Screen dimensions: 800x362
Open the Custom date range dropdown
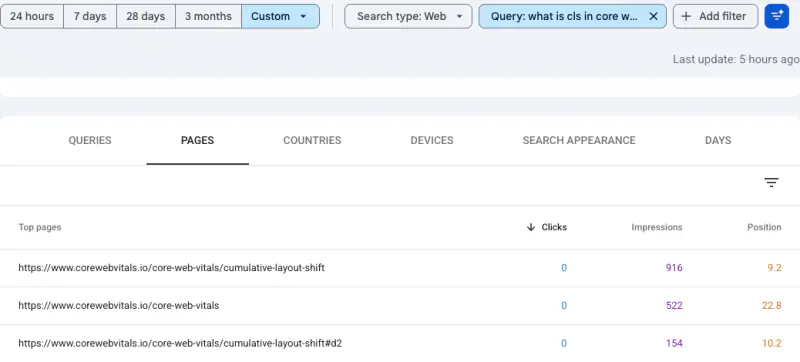[280, 16]
